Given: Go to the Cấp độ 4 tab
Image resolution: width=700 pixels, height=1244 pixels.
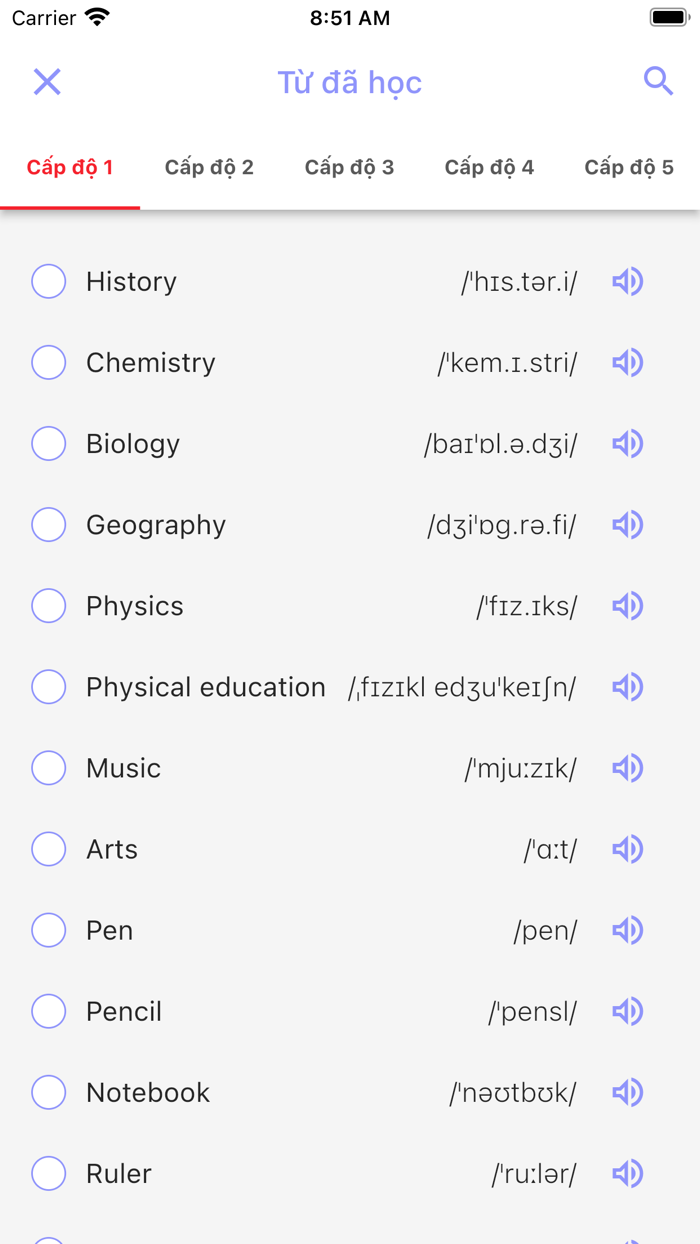Looking at the screenshot, I should point(489,167).
